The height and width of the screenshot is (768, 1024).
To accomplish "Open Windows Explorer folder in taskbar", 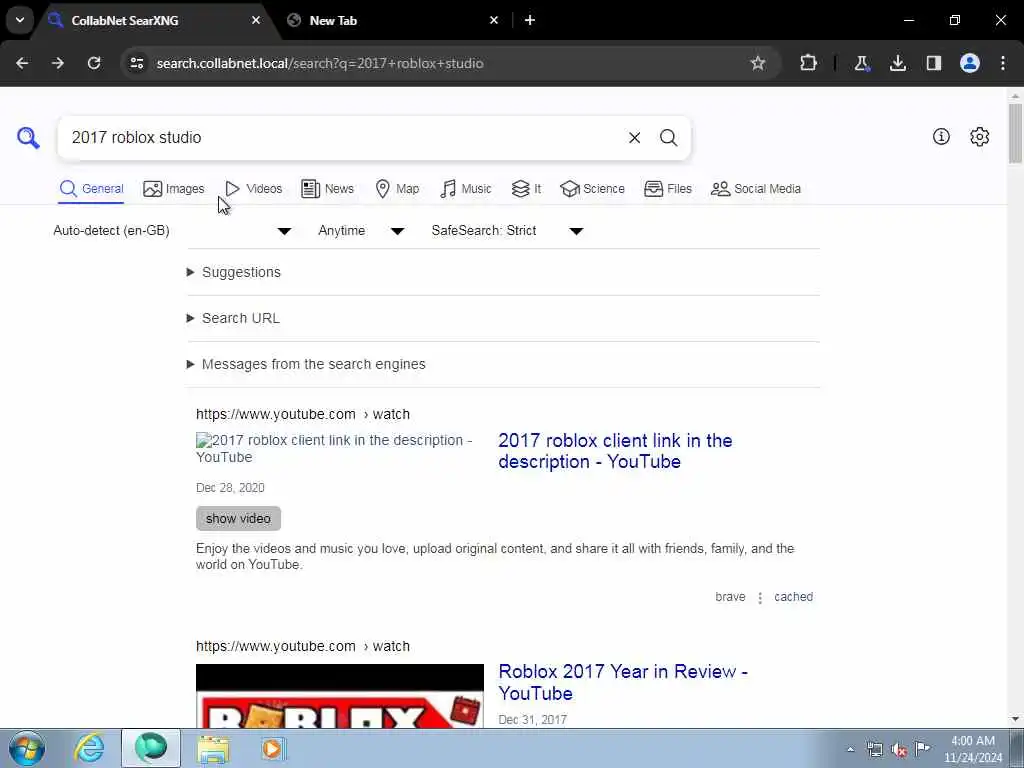I will 213,749.
